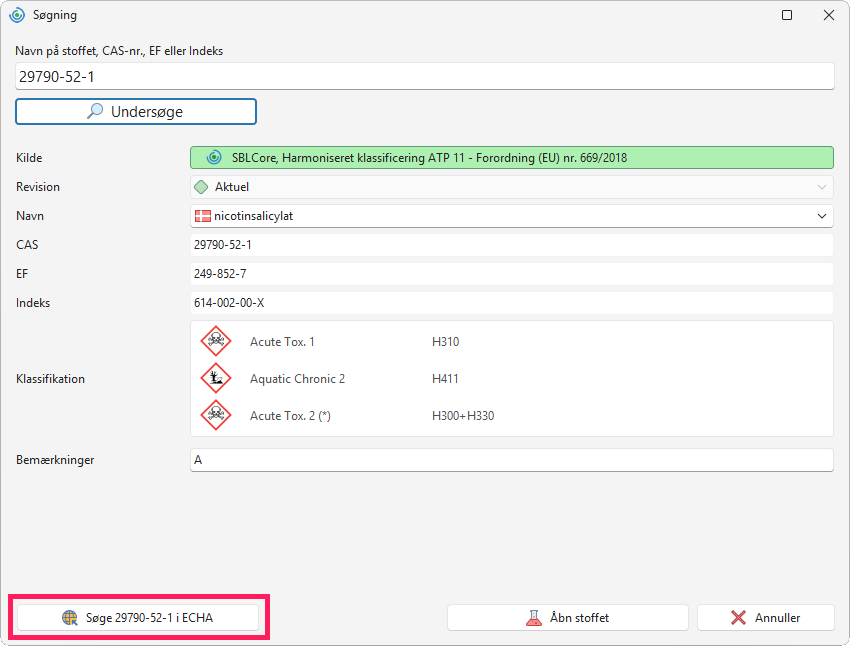Image resolution: width=850 pixels, height=646 pixels.
Task: Close the Søgning dialog window
Action: coord(829,15)
